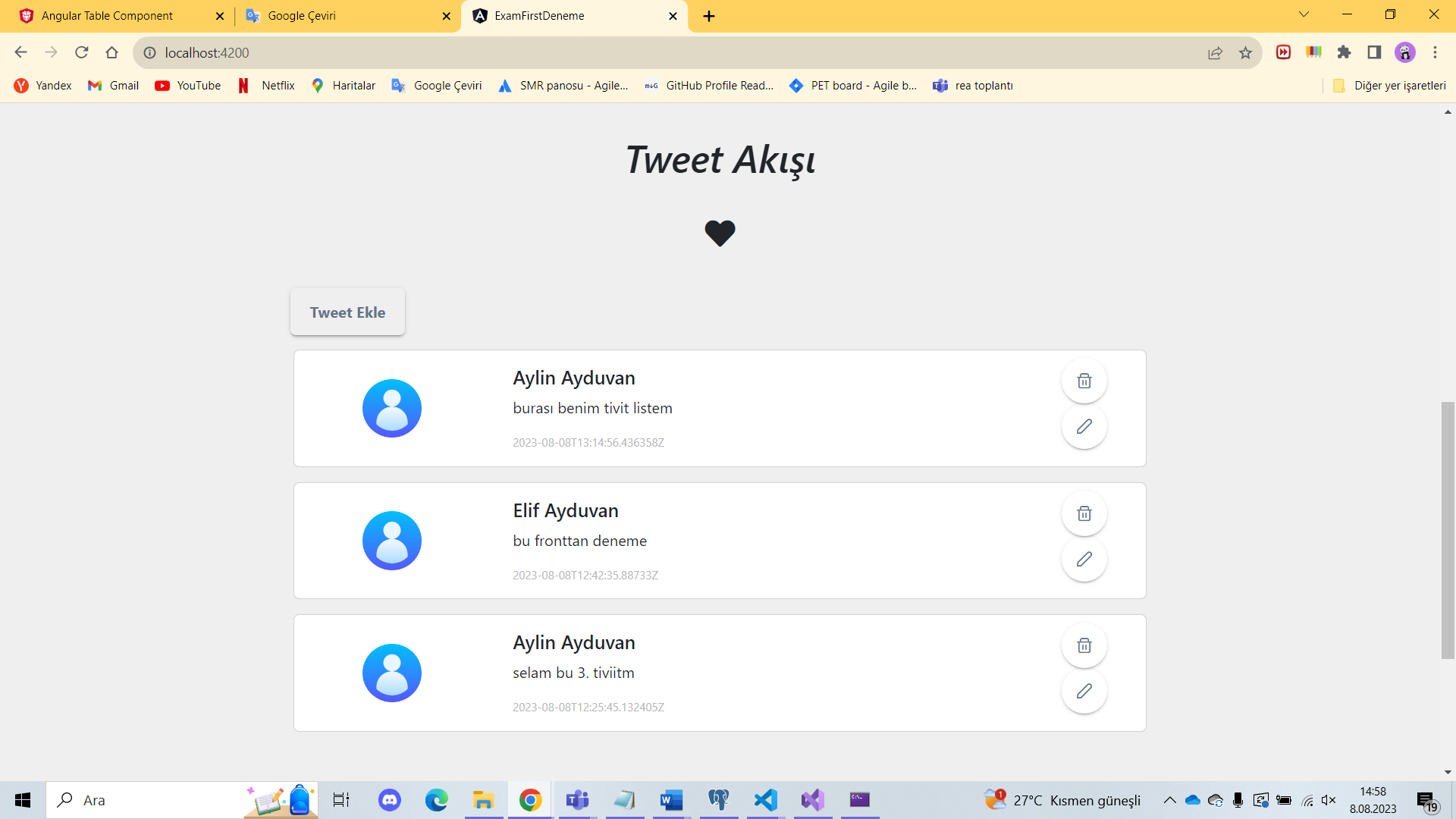This screenshot has width=1456, height=819.
Task: Edit the tweet "selam bu 3. tiviitm"
Action: (x=1084, y=691)
